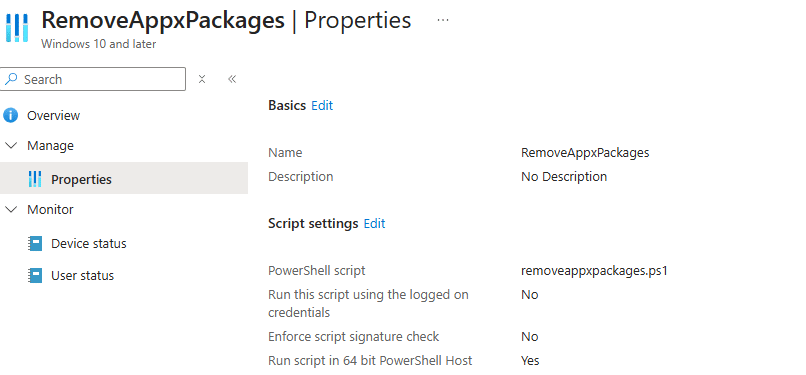Viewport: 806px width, 375px height.
Task: Open the ellipsis more options menu
Action: [x=442, y=20]
